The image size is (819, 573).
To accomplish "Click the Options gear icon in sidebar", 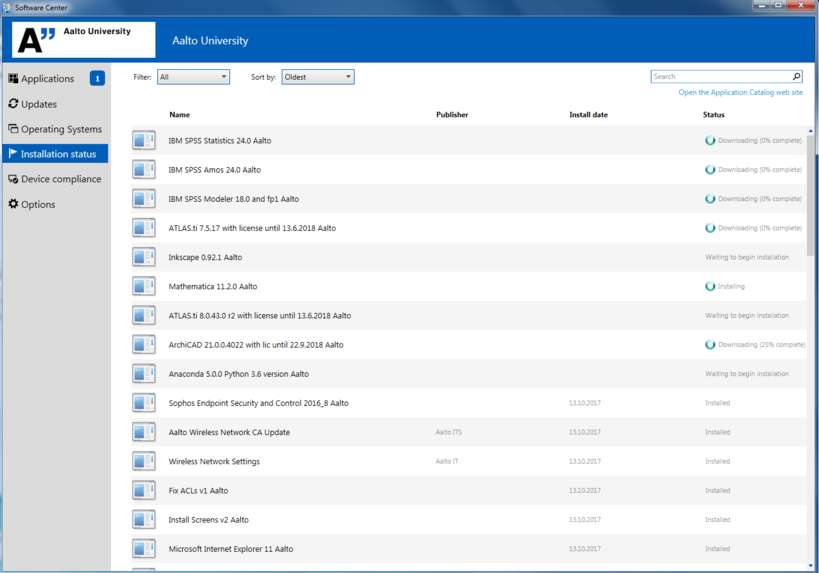I will tap(13, 204).
